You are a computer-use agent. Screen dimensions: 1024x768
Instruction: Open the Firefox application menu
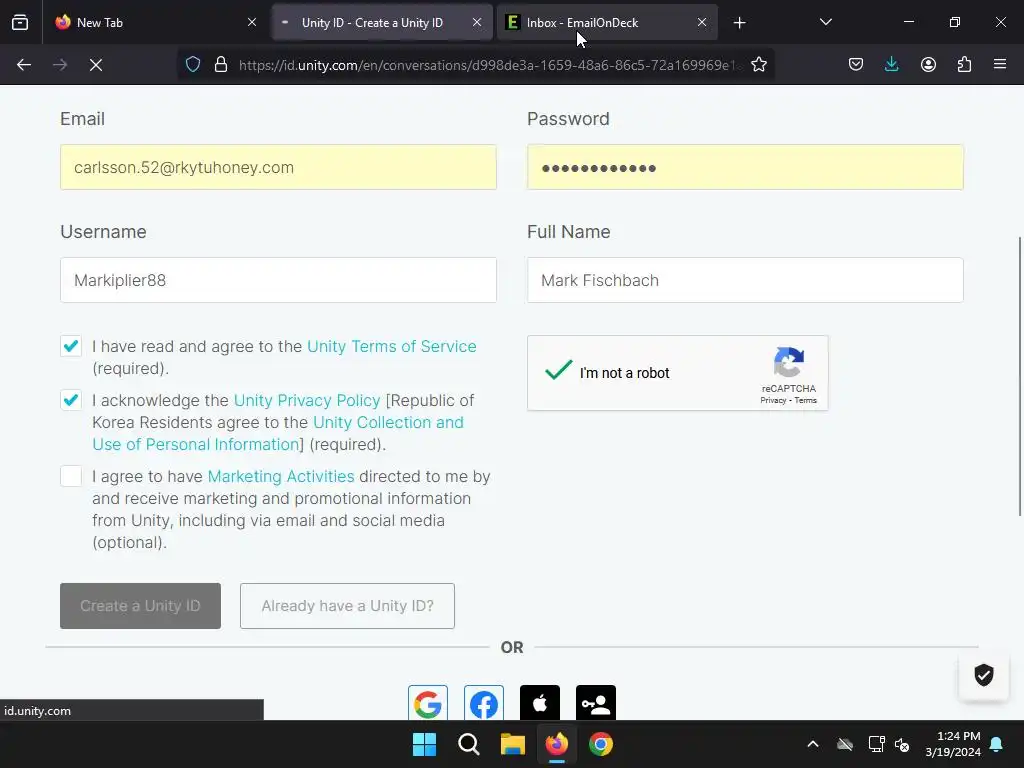point(999,65)
